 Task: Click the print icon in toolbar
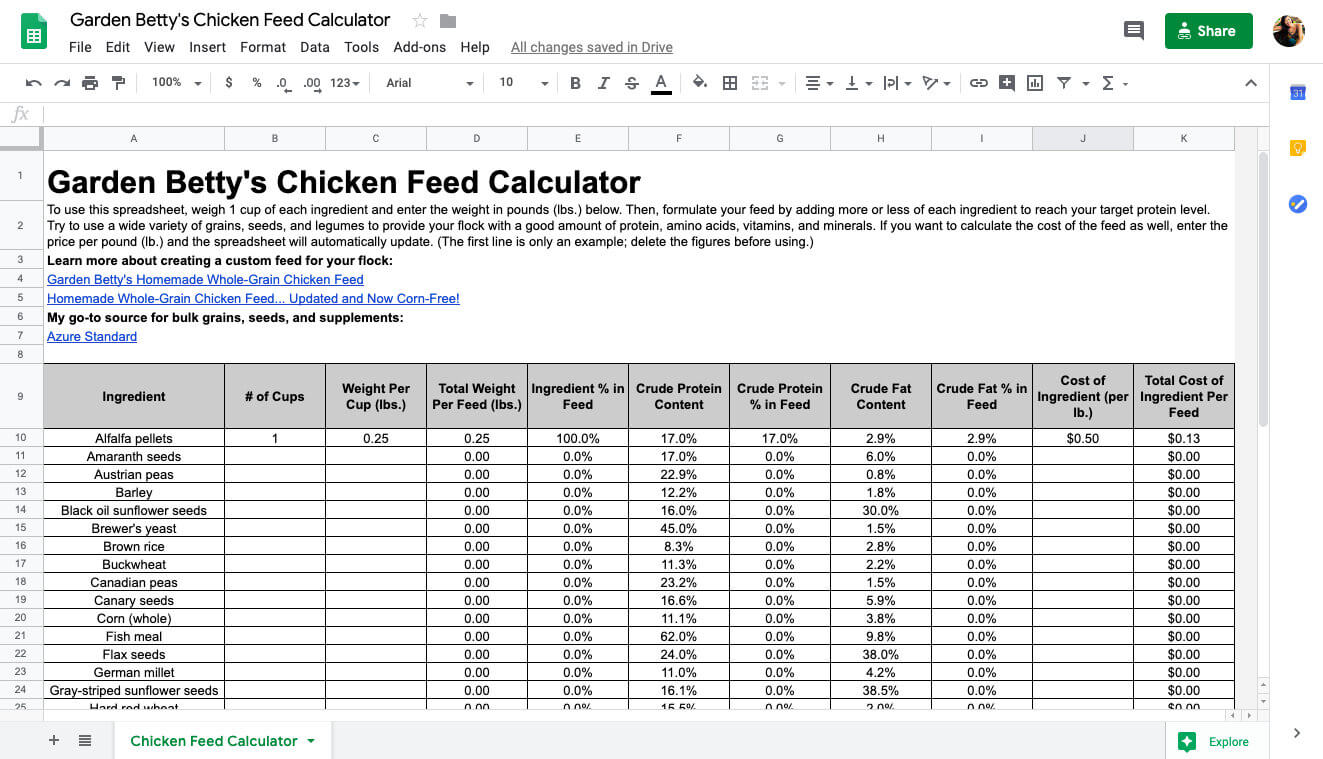point(90,83)
